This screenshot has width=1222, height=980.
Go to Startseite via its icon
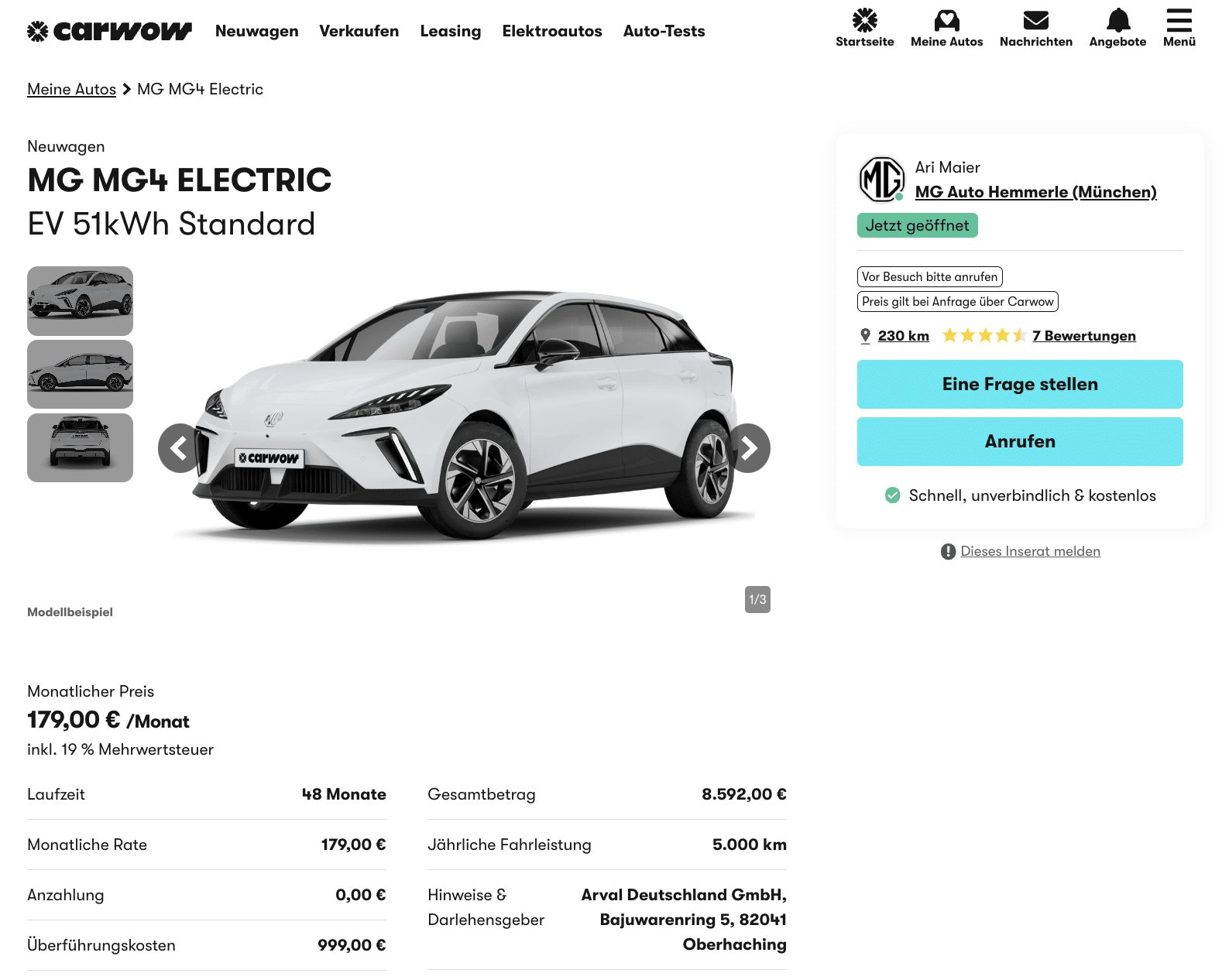point(865,20)
